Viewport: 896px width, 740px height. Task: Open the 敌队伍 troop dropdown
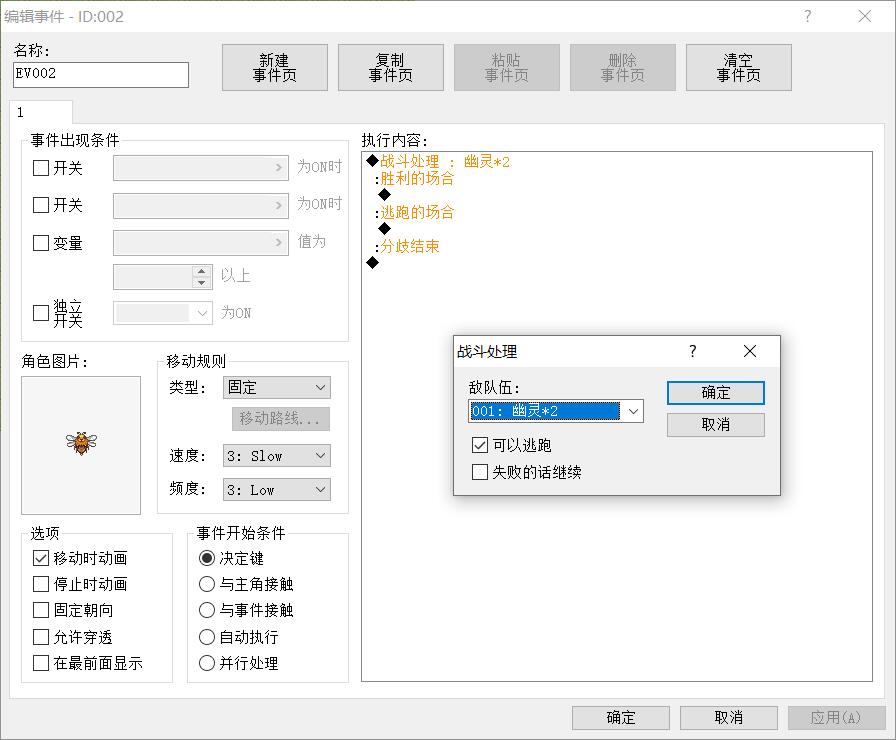point(555,411)
